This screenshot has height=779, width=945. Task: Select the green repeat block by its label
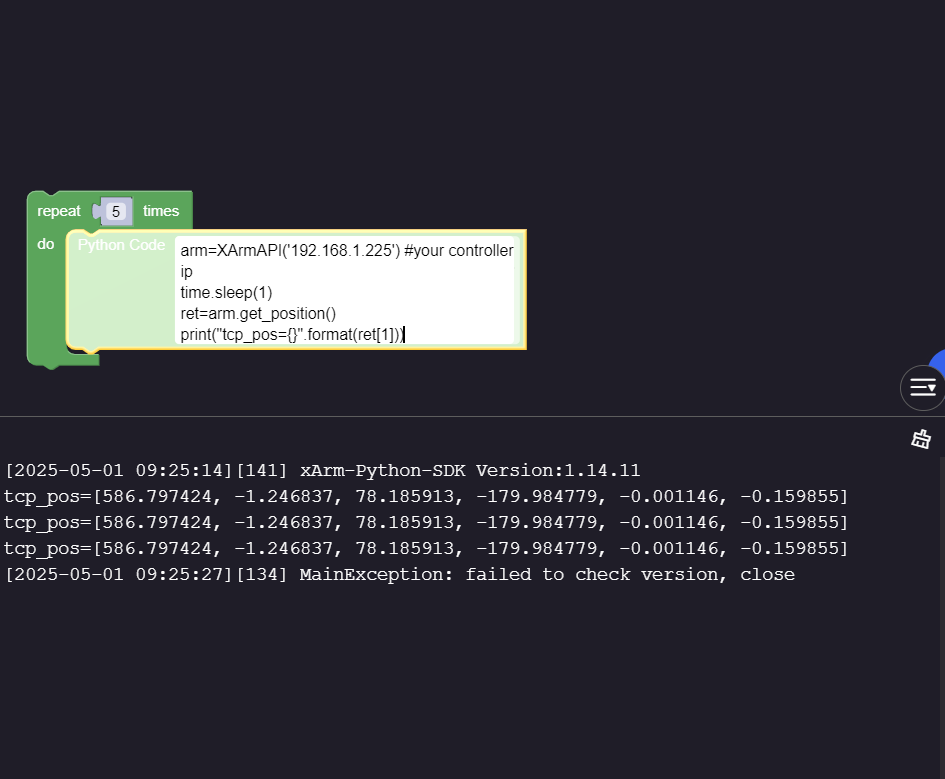click(58, 211)
